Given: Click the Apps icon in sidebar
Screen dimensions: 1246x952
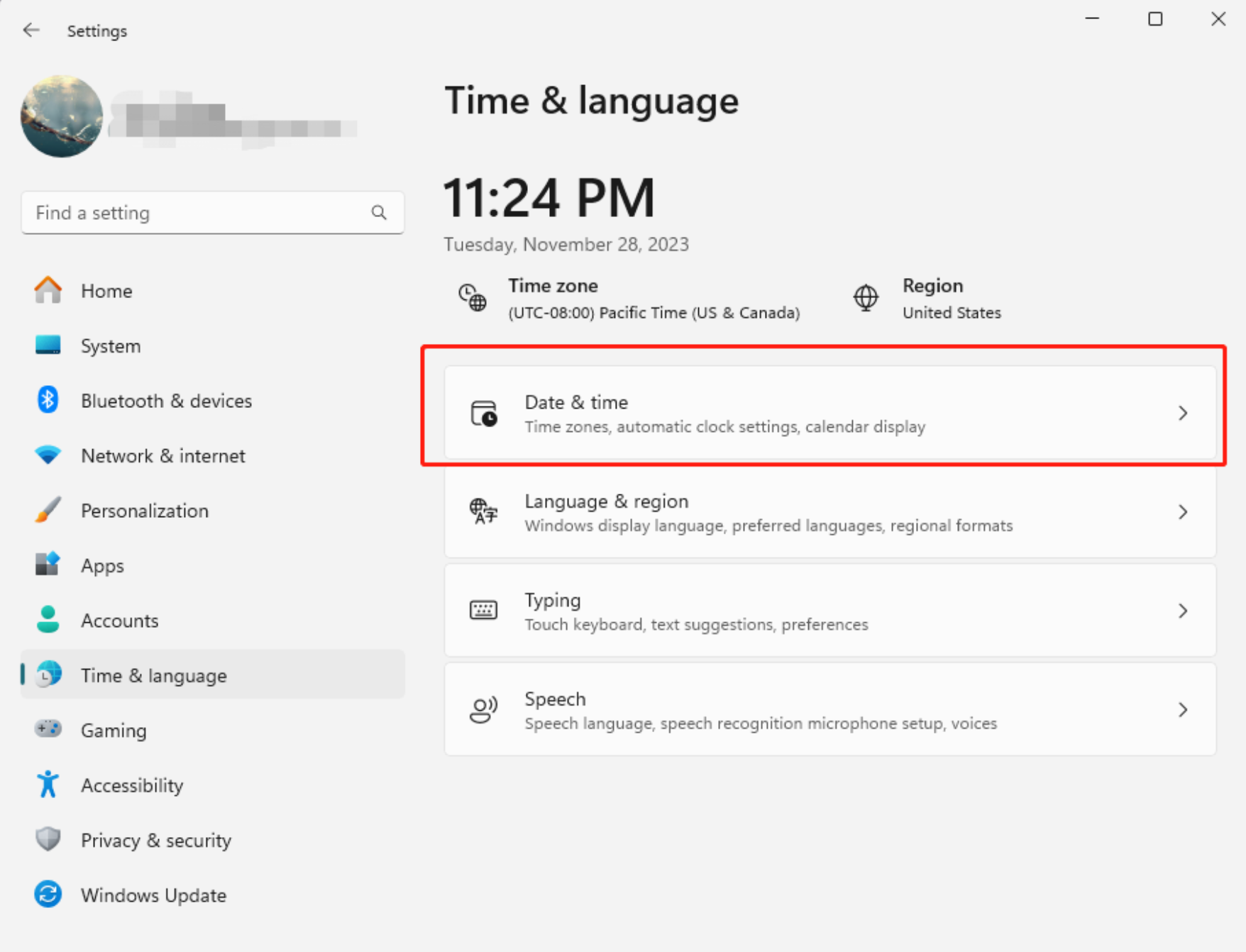Looking at the screenshot, I should [48, 565].
